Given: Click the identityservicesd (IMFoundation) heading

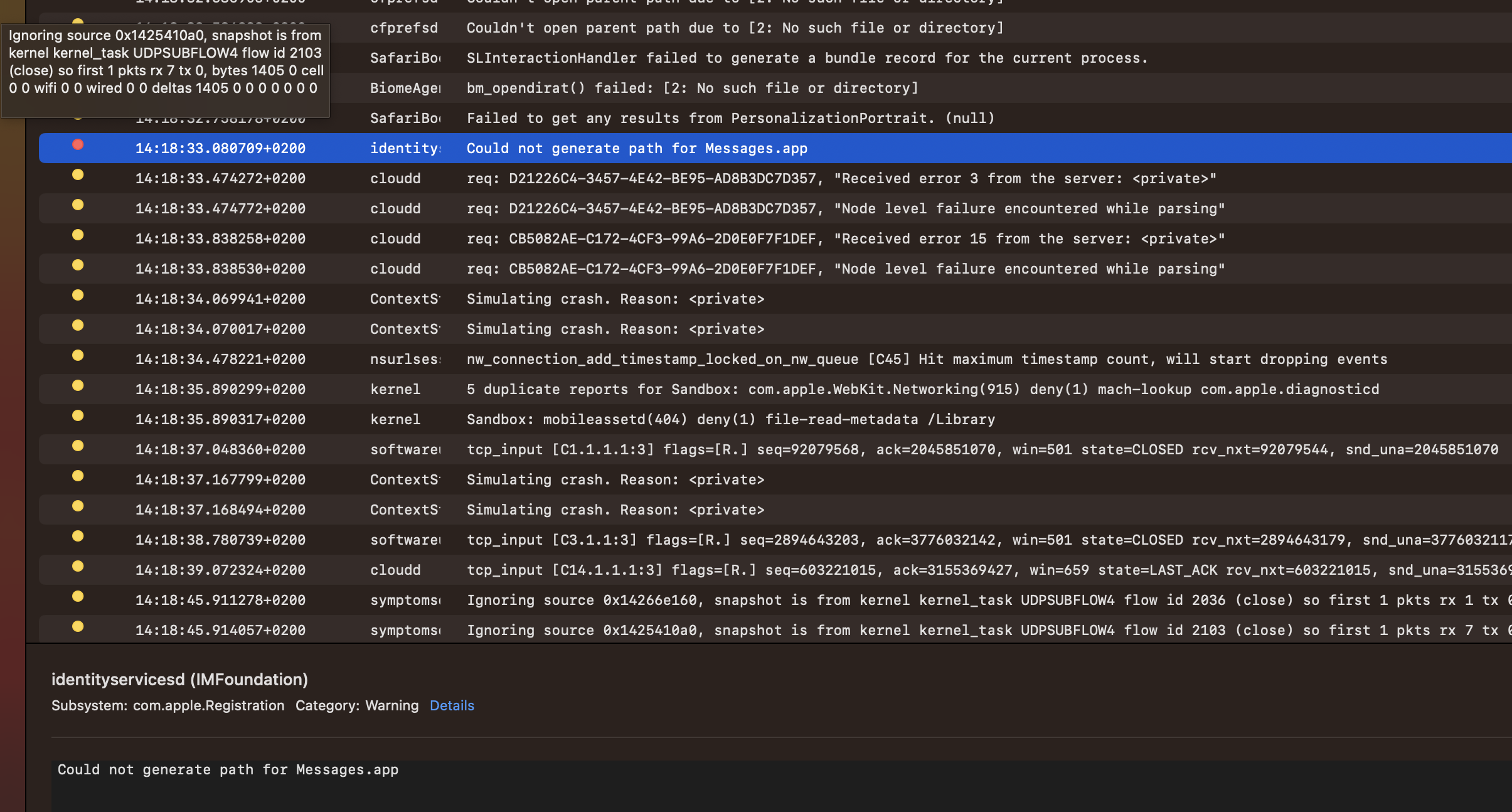Looking at the screenshot, I should pyautogui.click(x=179, y=680).
